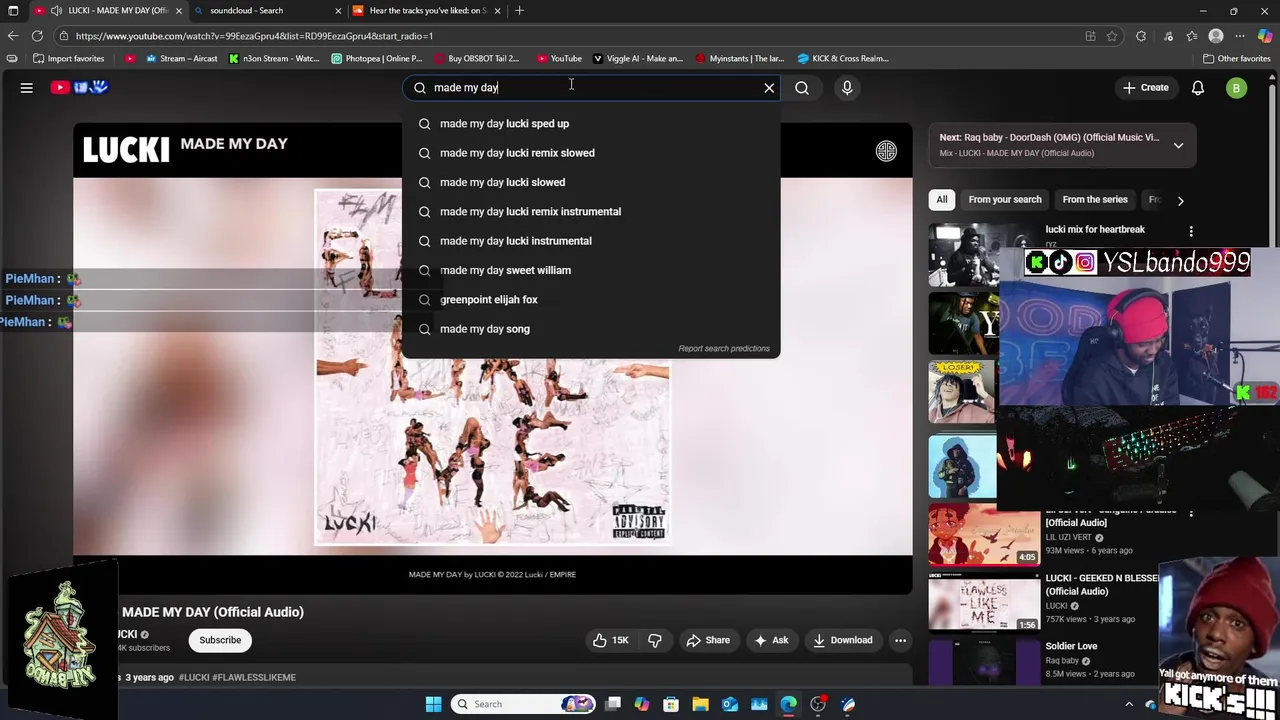Open Lil Uzi Vert video thumbnail 4:05
The height and width of the screenshot is (720, 1280).
pyautogui.click(x=984, y=535)
